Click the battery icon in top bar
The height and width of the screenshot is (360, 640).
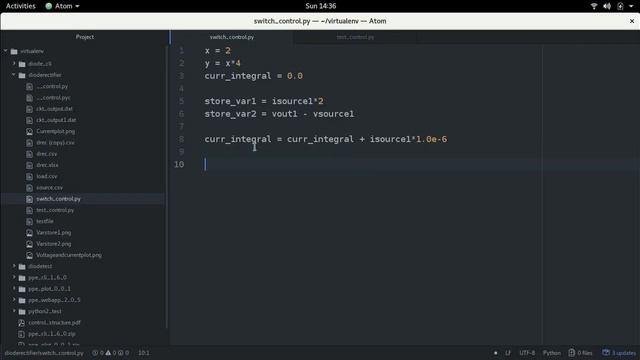620,6
